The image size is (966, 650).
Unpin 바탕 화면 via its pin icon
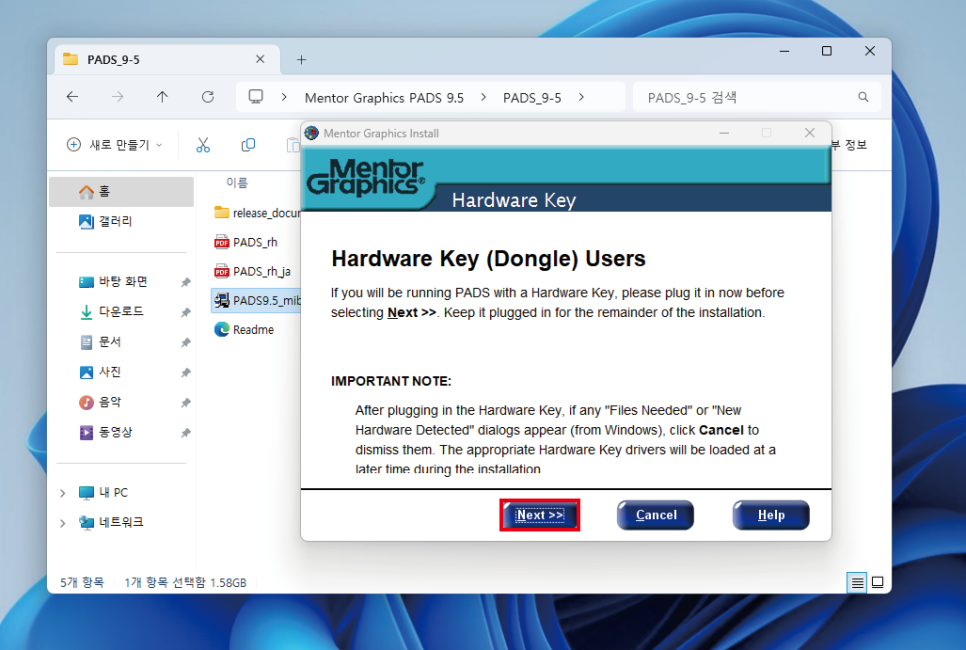coord(185,282)
